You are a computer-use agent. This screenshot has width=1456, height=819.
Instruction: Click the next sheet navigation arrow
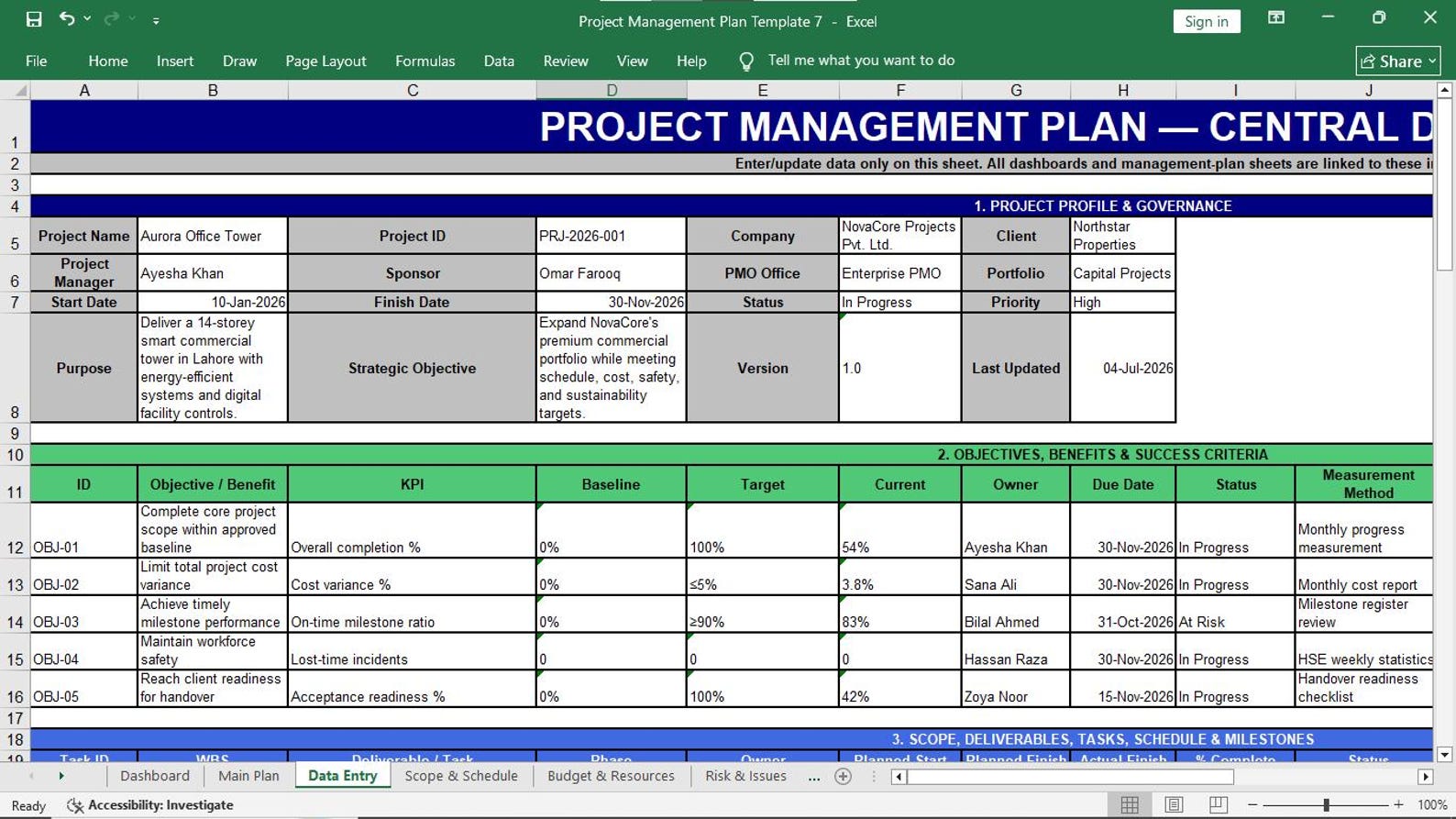[61, 776]
